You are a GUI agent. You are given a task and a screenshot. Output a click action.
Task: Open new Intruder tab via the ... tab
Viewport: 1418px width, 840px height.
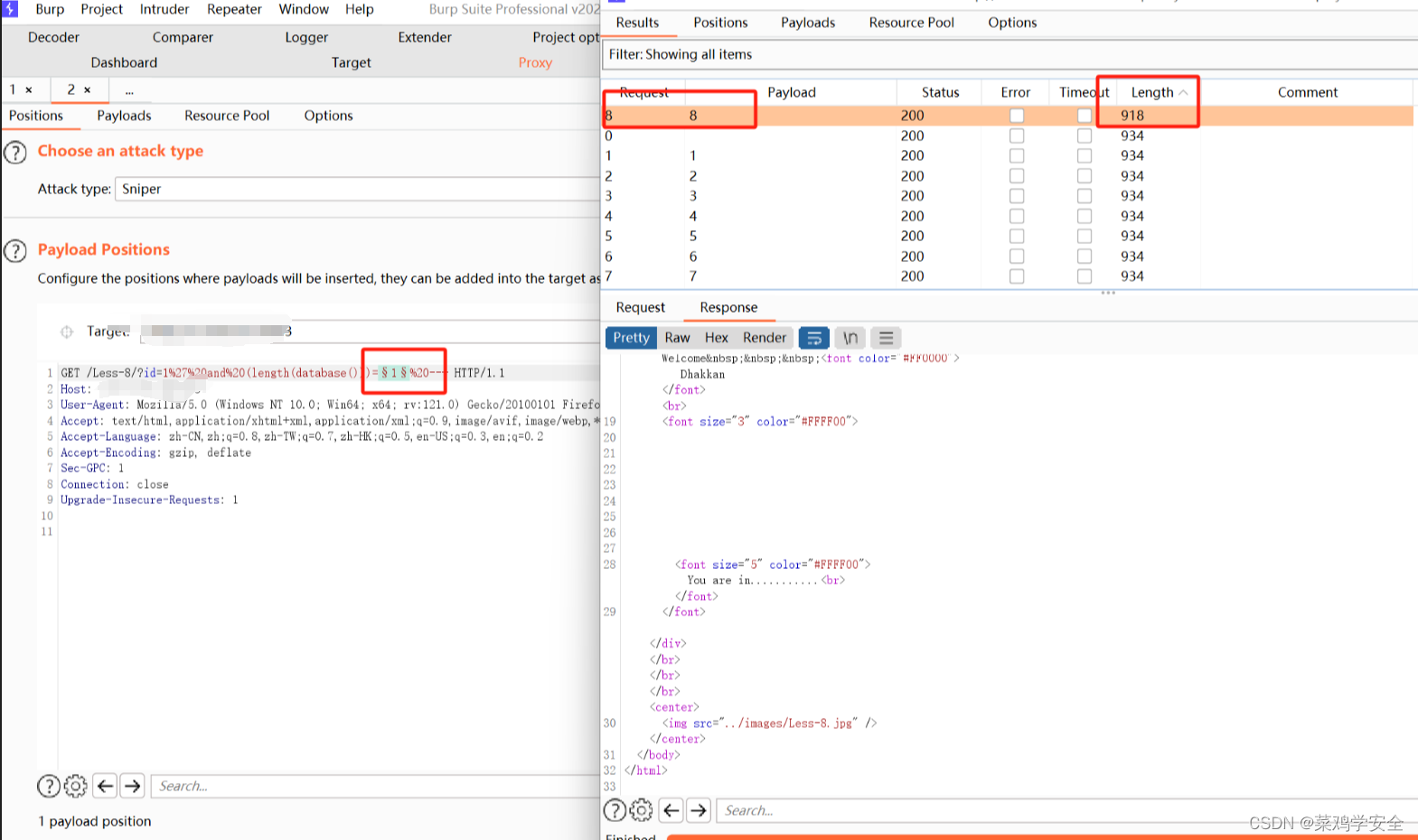[129, 90]
